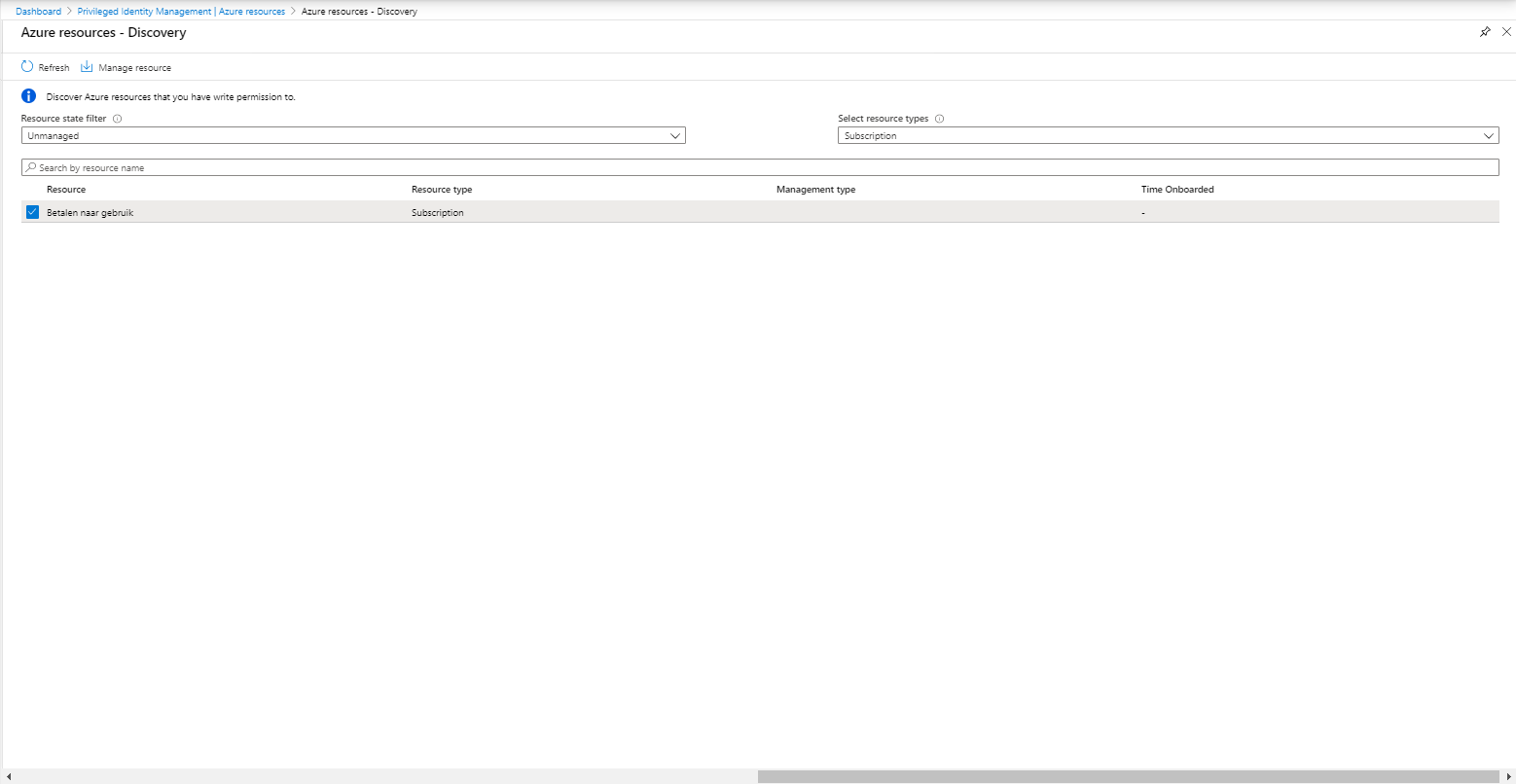Sort by the Resource column header

pyautogui.click(x=66, y=190)
